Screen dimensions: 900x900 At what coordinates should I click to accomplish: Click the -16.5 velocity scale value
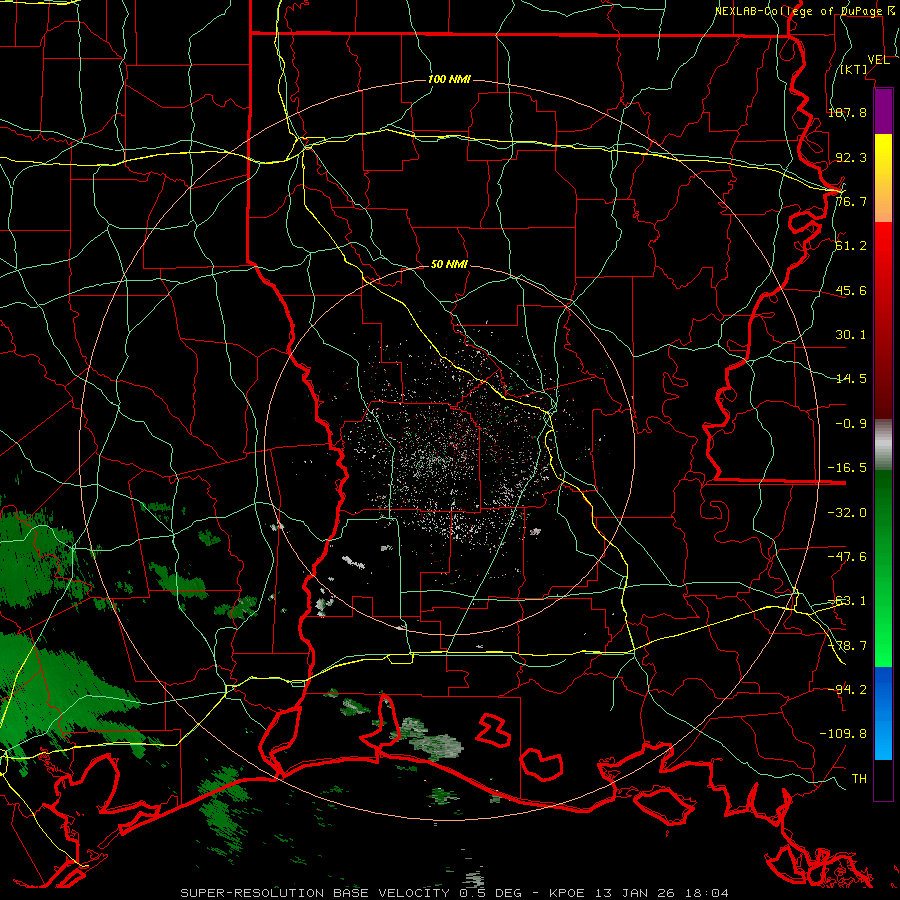coord(847,468)
